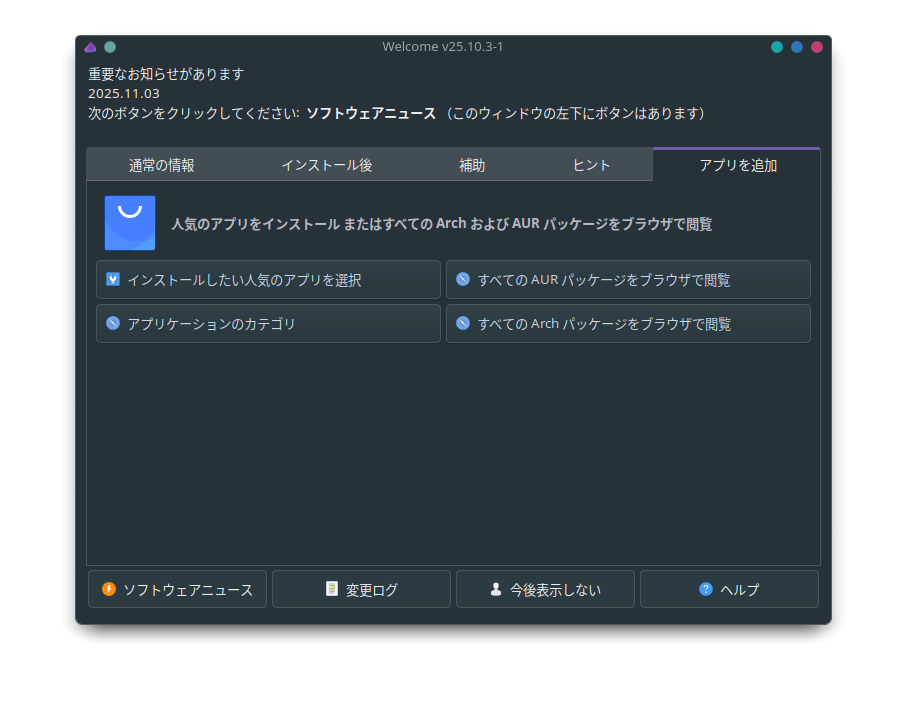The width and height of the screenshot is (907, 710).
Task: Click the teal window button in title bar
Action: [x=777, y=47]
